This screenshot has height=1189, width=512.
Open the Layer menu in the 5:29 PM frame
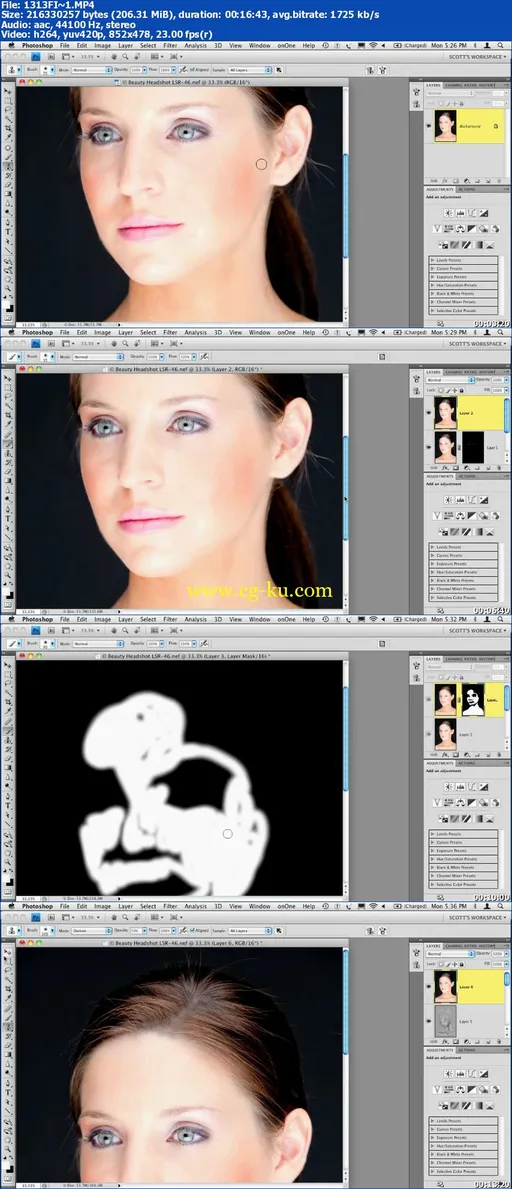pos(125,332)
